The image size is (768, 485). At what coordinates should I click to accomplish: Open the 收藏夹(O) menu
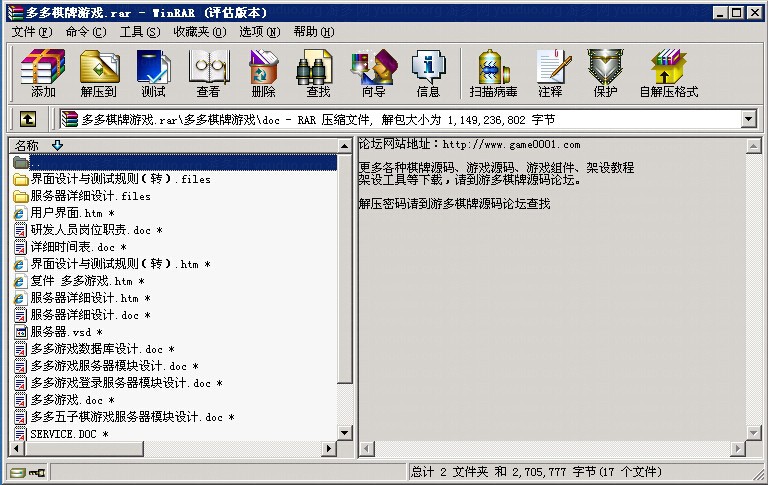199,32
